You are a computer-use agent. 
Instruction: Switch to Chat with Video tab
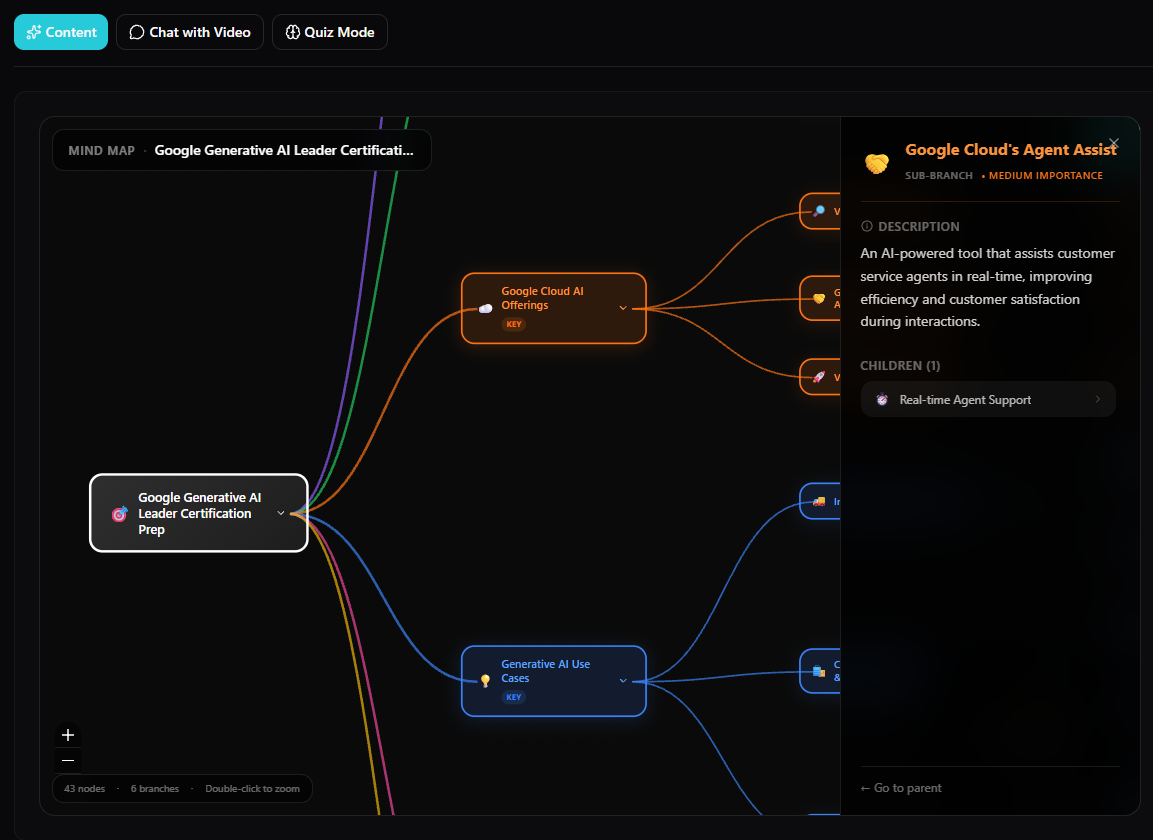tap(190, 32)
